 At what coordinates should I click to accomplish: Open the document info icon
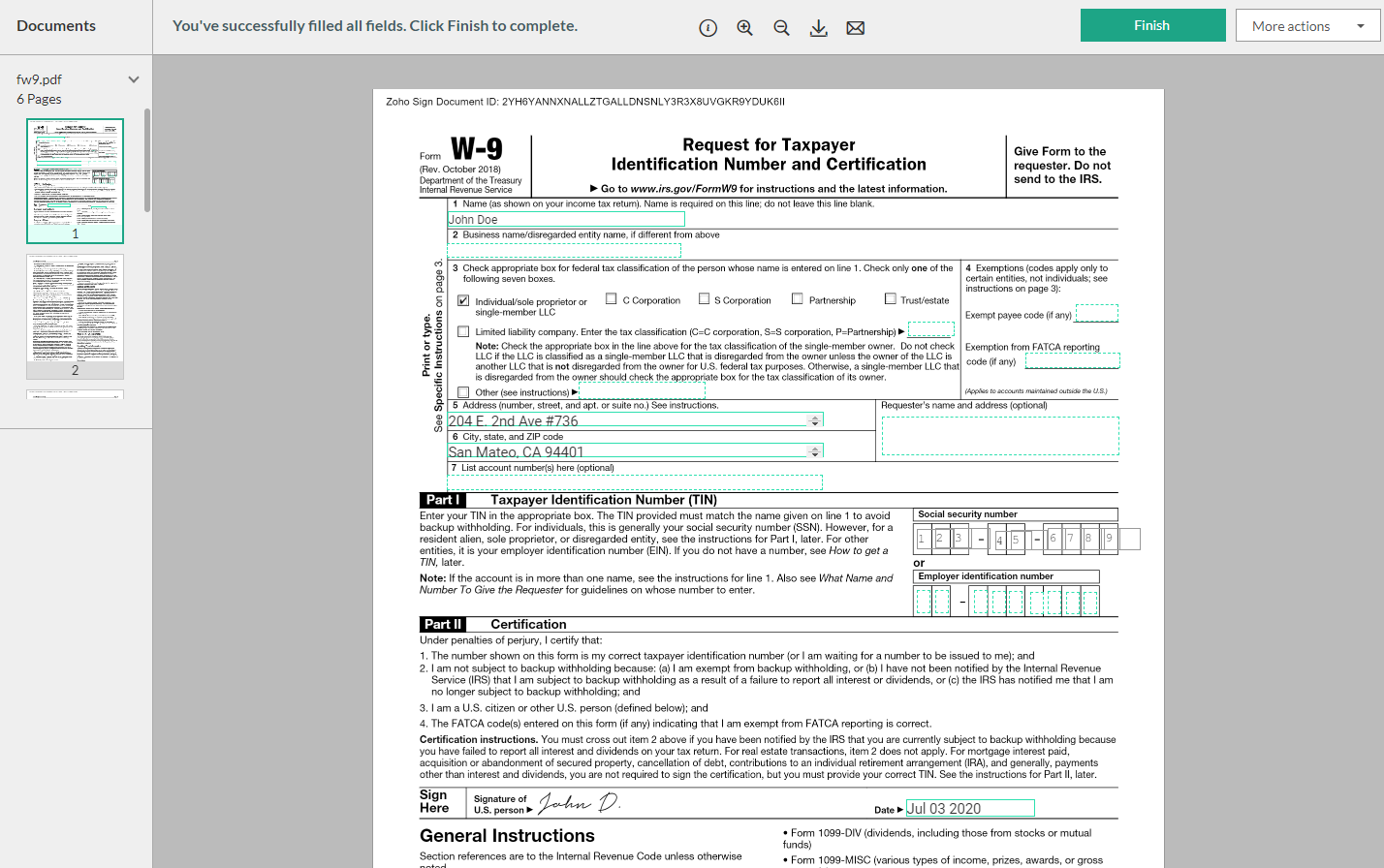[x=708, y=28]
